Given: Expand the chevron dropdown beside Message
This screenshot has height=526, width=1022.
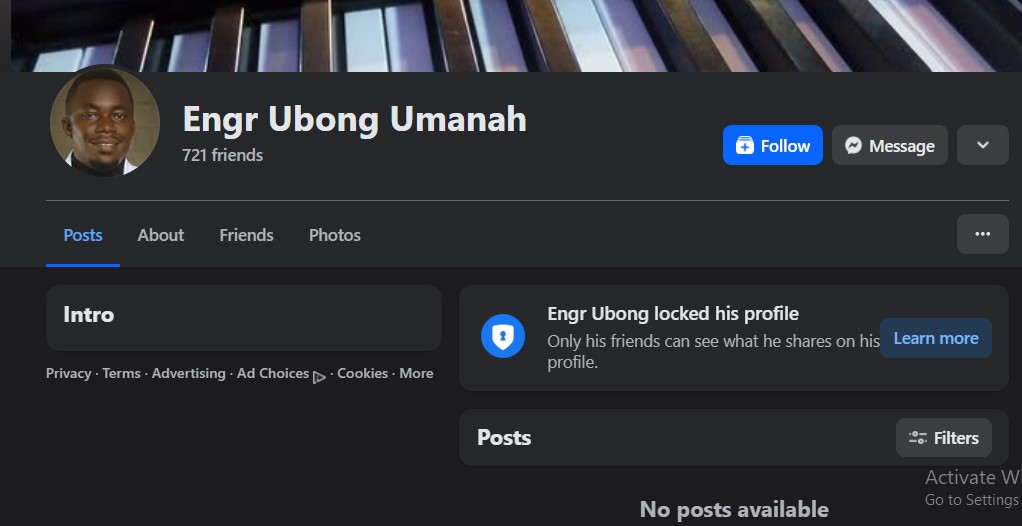Looking at the screenshot, I should click(x=983, y=145).
